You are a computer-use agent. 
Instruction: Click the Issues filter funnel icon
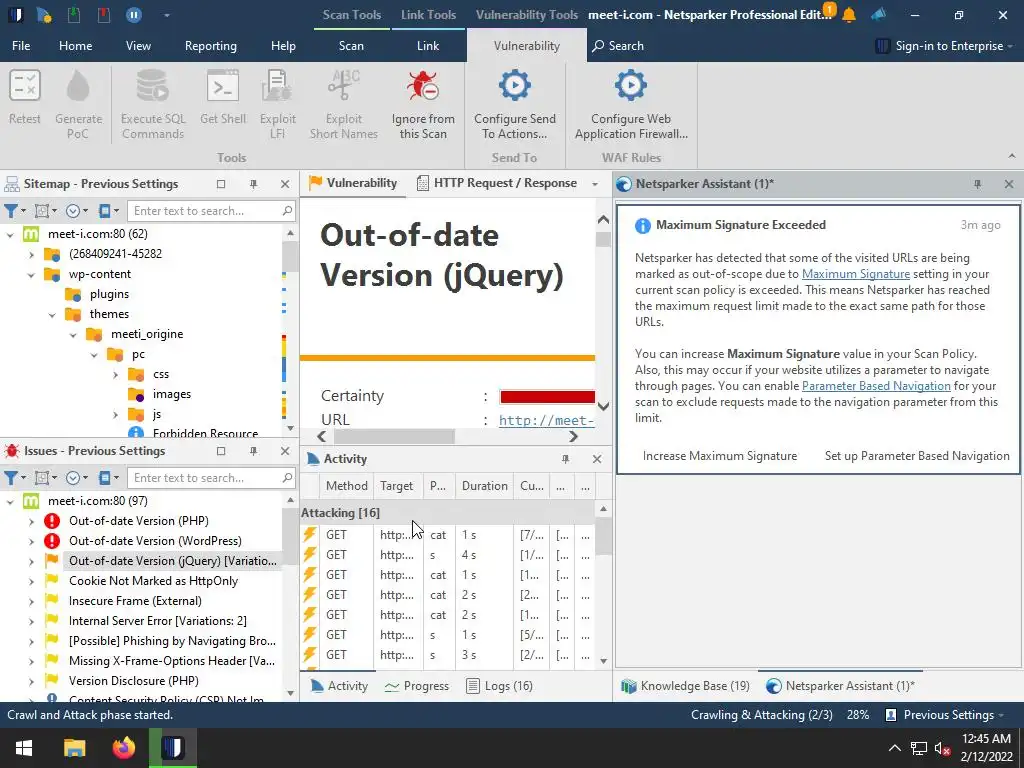pos(11,478)
